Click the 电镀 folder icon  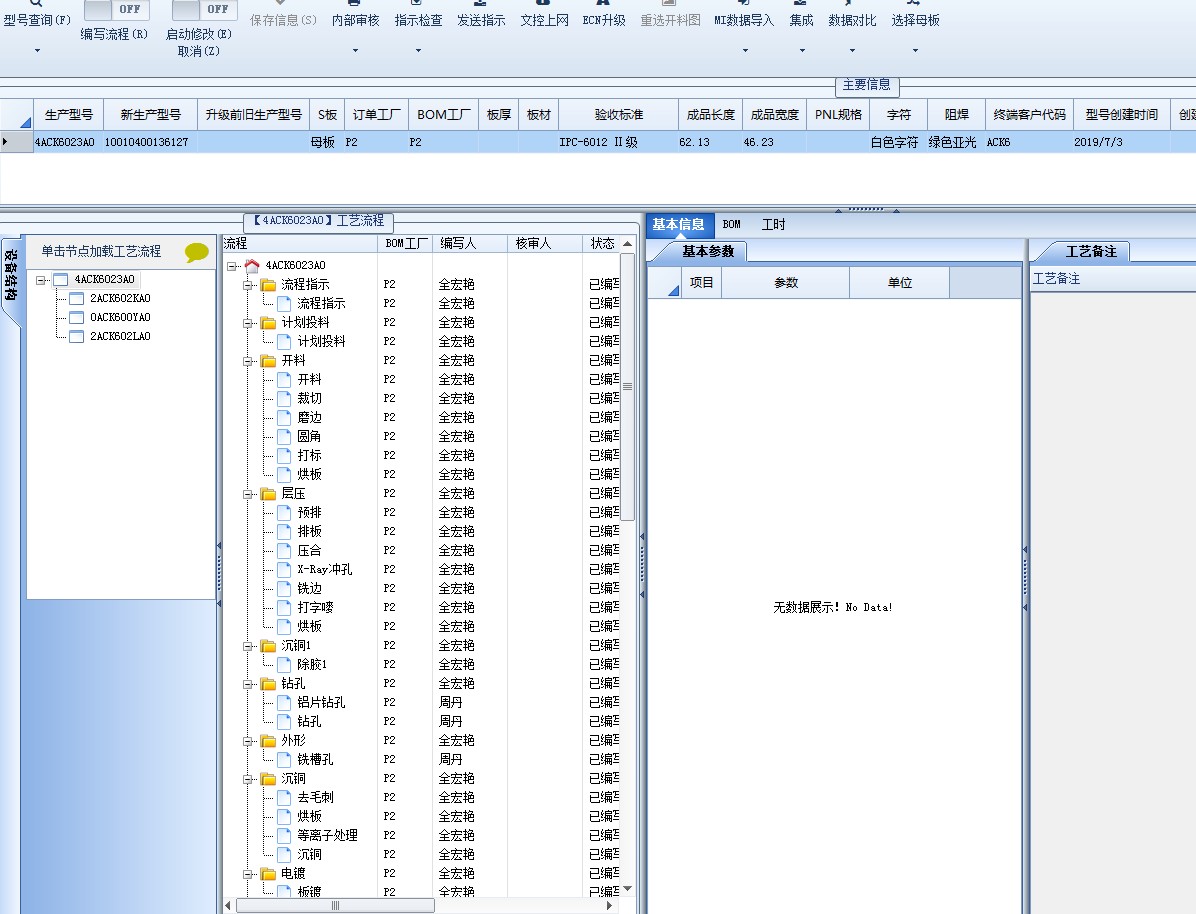pyautogui.click(x=268, y=874)
